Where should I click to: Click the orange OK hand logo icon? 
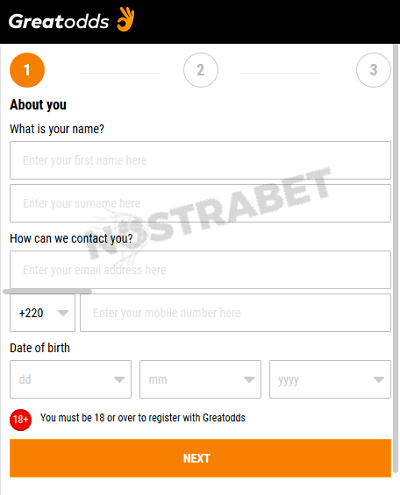click(x=126, y=19)
